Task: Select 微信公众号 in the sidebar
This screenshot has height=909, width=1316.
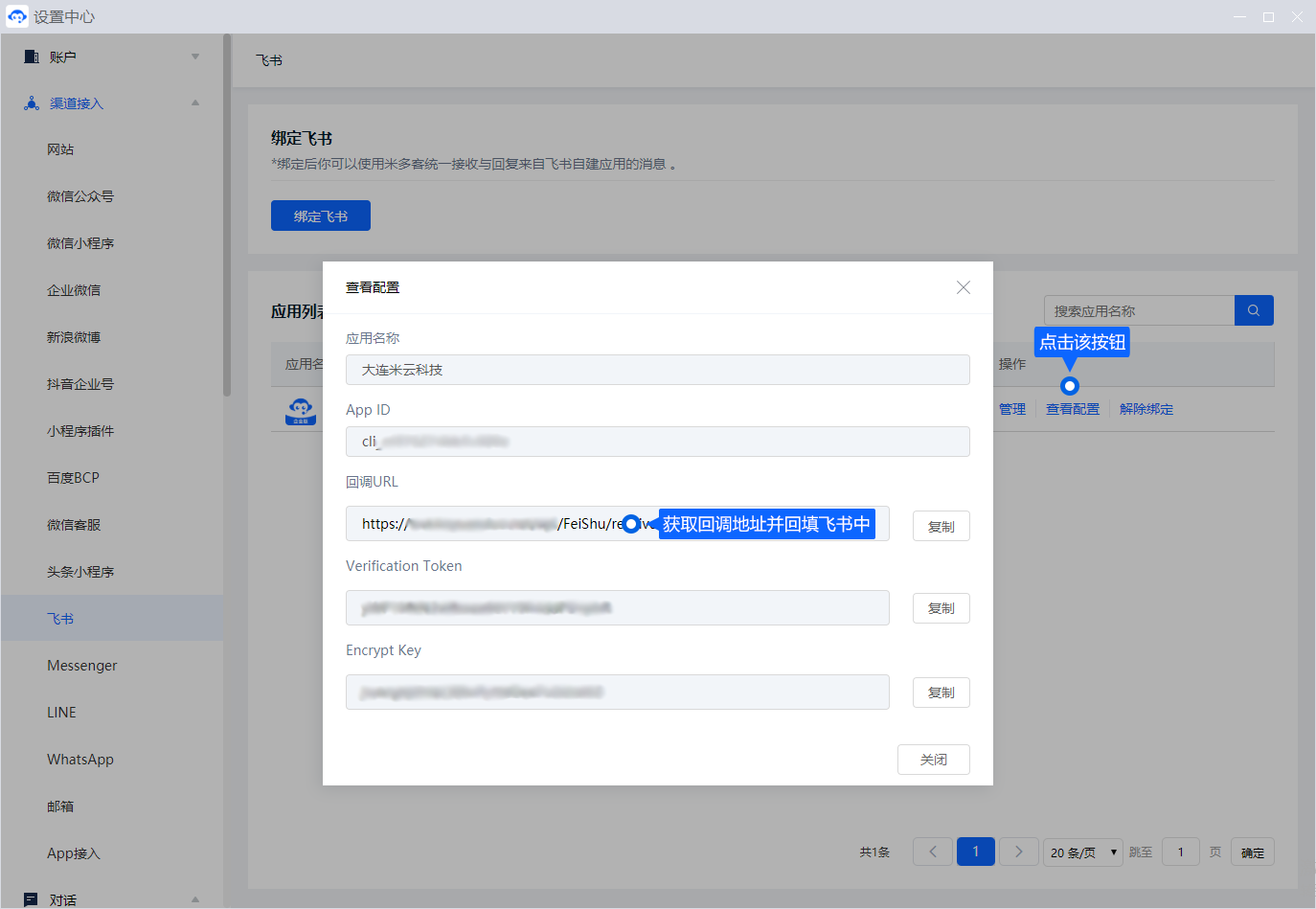Action: click(80, 196)
